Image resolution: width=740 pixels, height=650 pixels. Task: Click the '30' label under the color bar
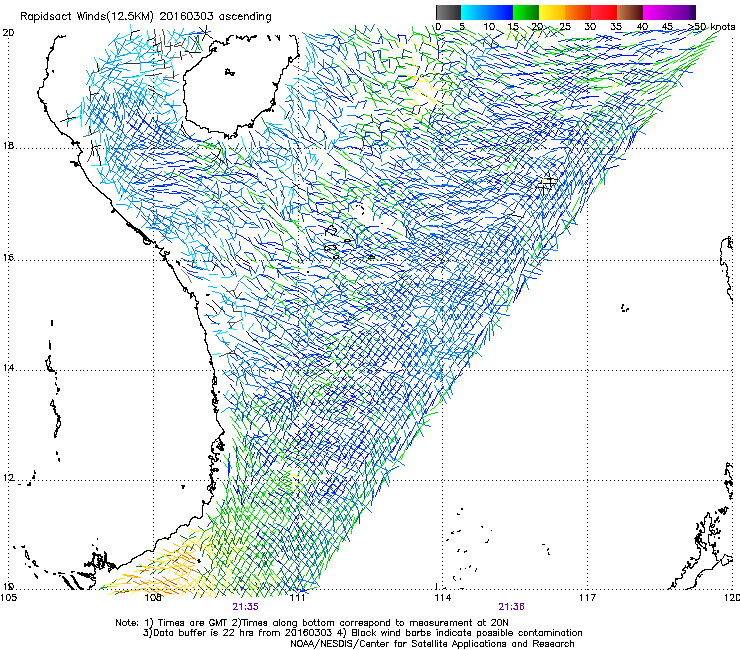click(590, 27)
